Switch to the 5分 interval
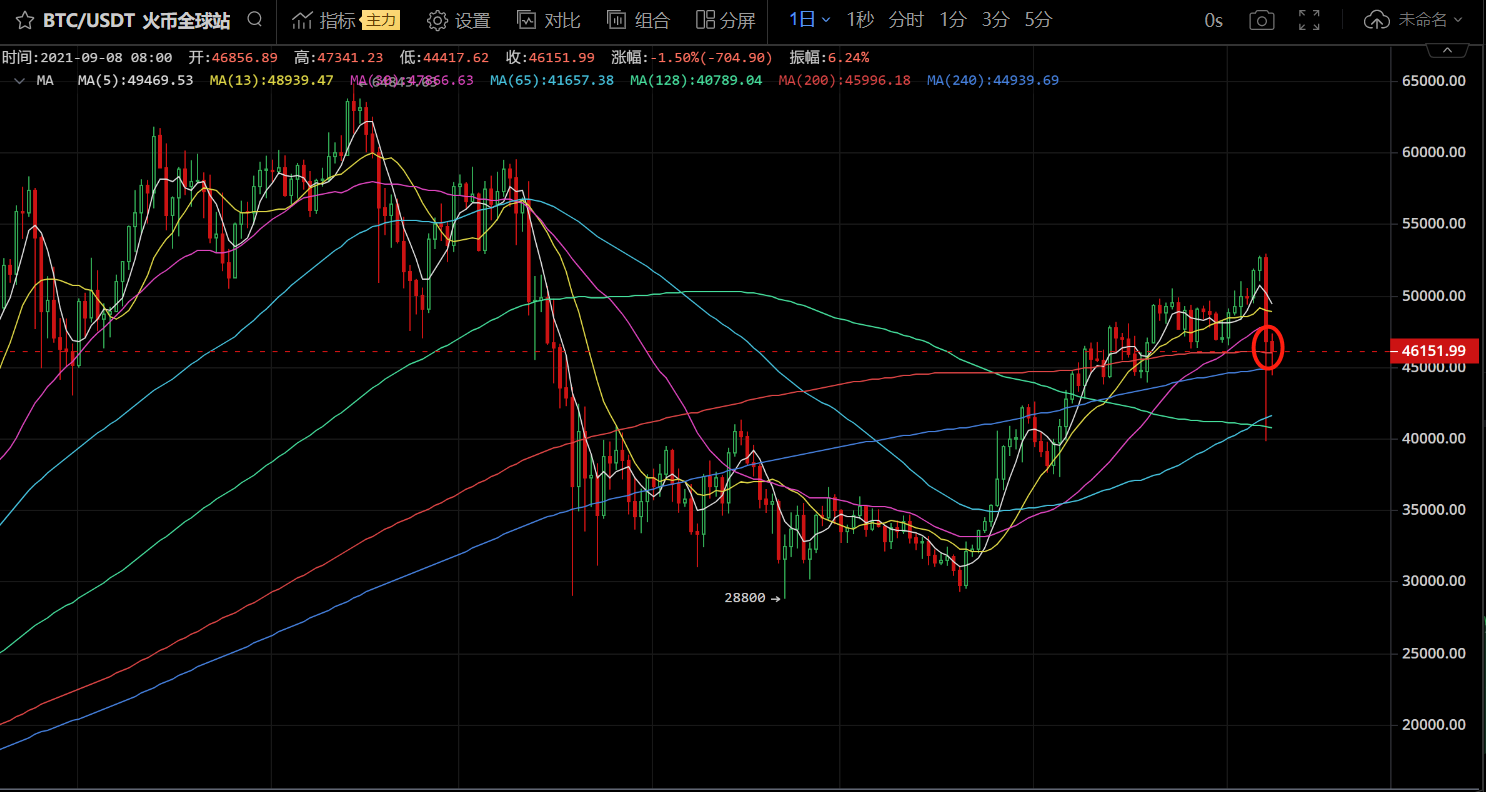The height and width of the screenshot is (792, 1486). [x=1038, y=19]
